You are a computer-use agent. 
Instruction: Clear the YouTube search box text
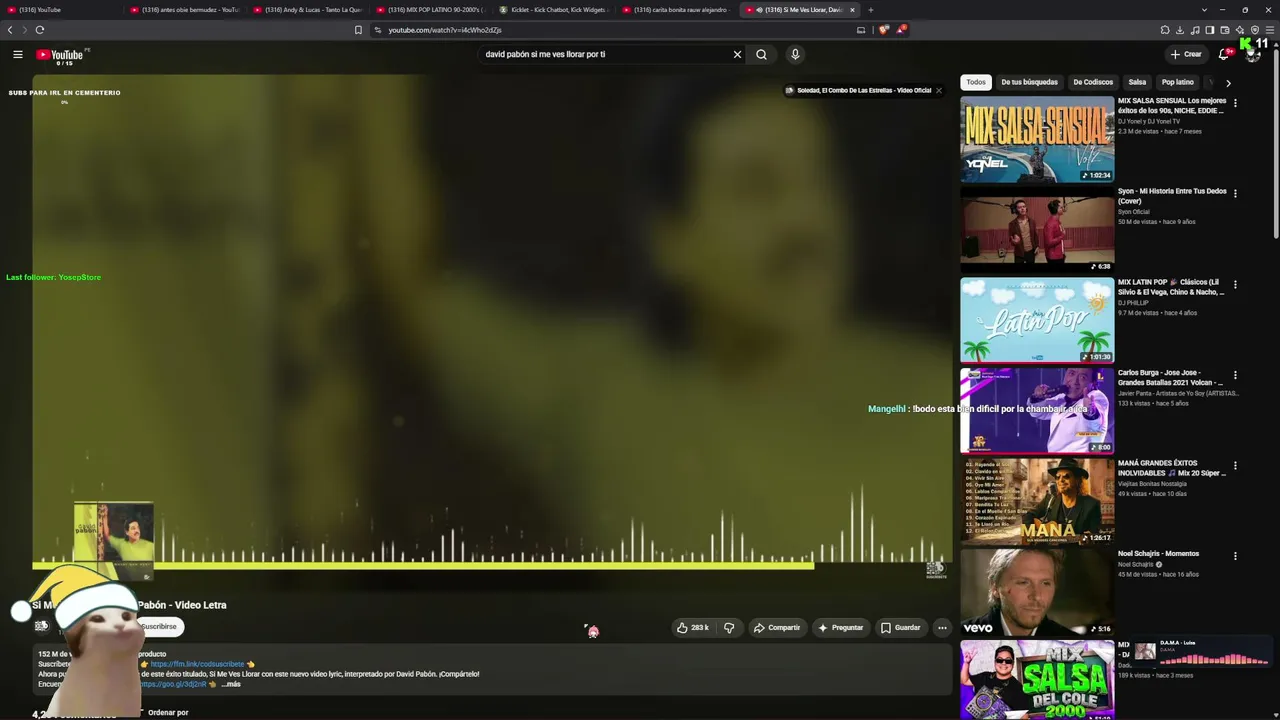pos(738,54)
